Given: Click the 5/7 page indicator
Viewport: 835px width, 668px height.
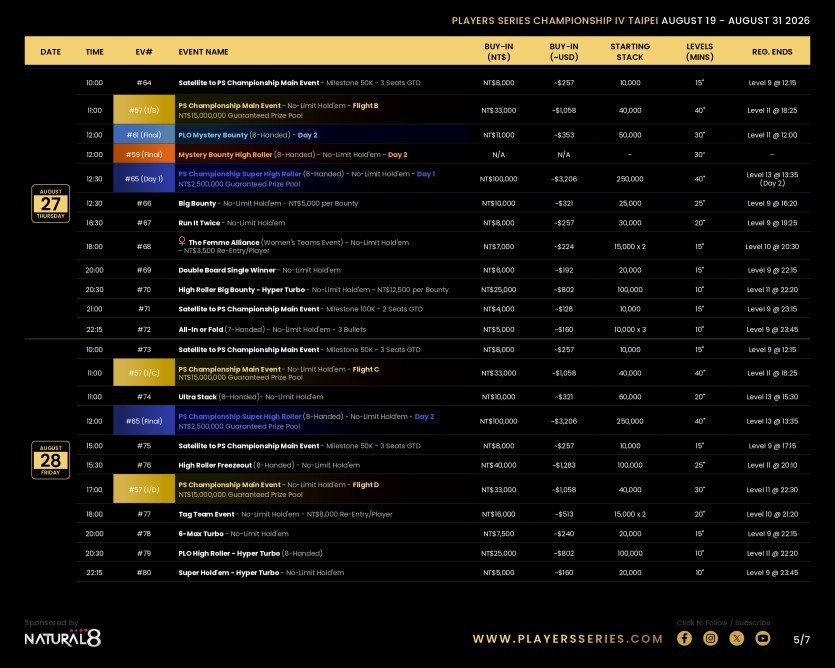Looking at the screenshot, I should pos(801,640).
